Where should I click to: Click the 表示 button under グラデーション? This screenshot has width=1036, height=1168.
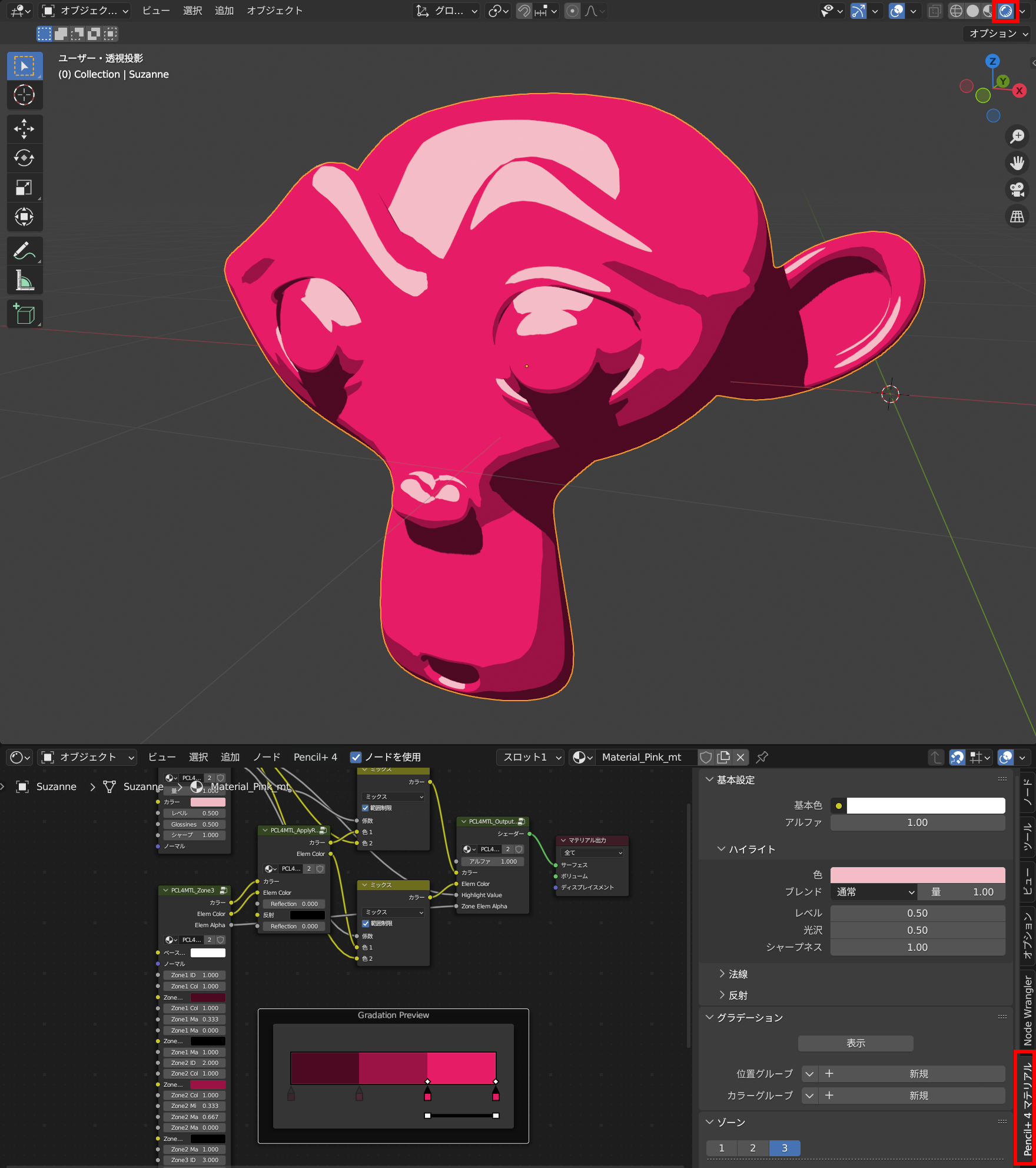pyautogui.click(x=855, y=1043)
